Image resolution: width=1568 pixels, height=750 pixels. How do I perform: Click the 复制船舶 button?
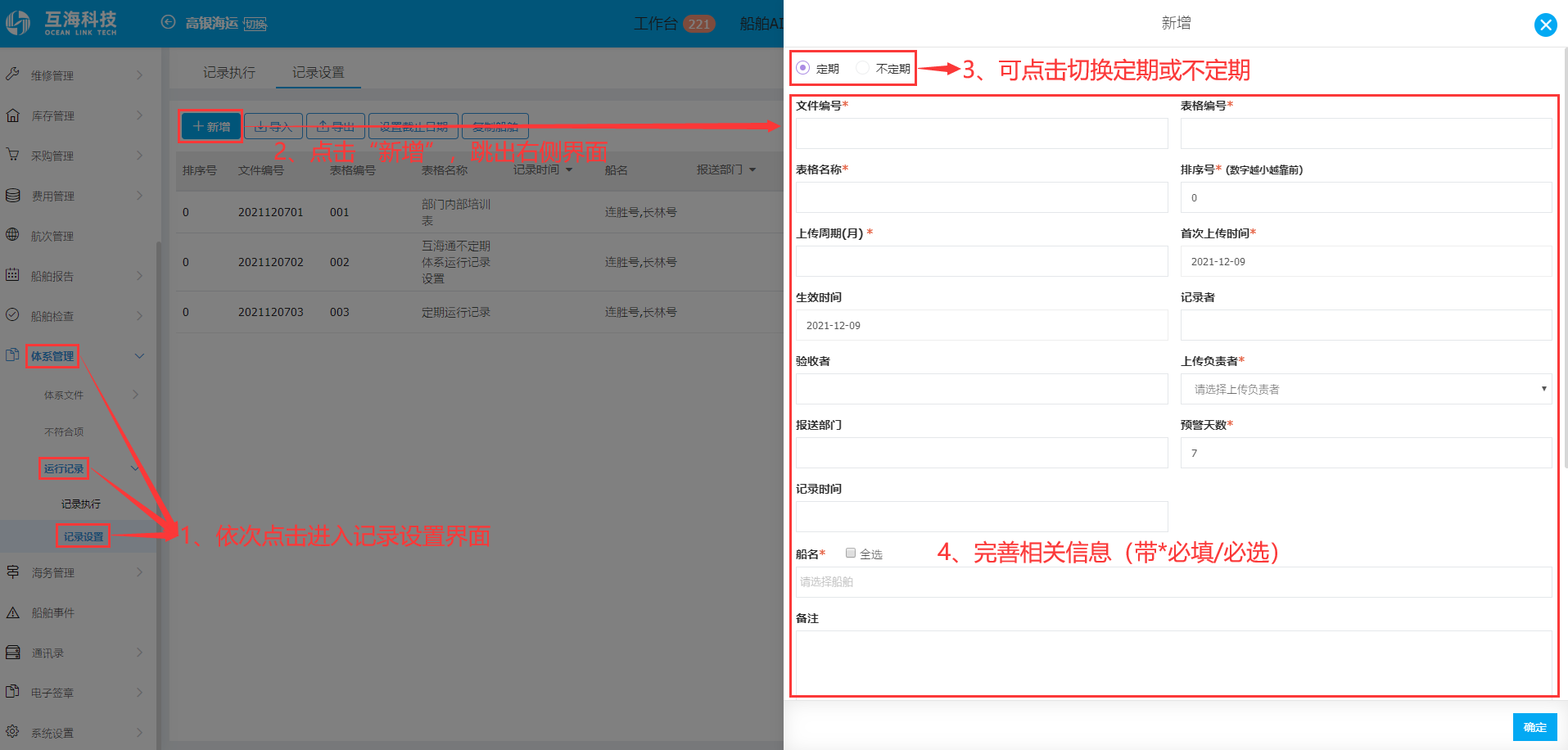coord(495,127)
